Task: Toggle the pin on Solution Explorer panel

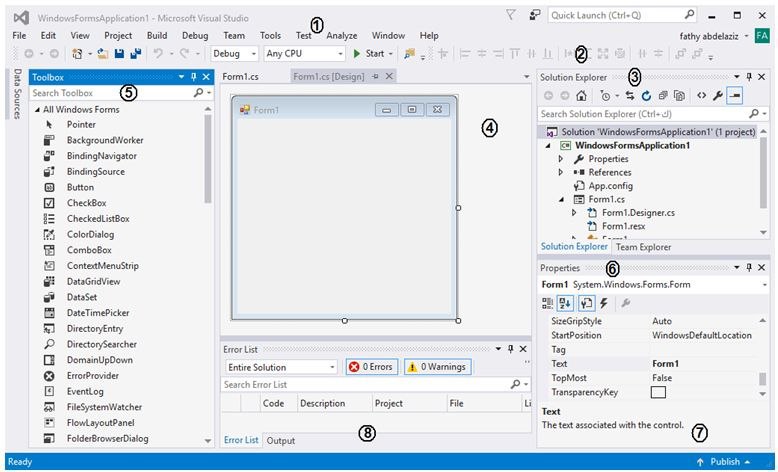Action: click(749, 77)
